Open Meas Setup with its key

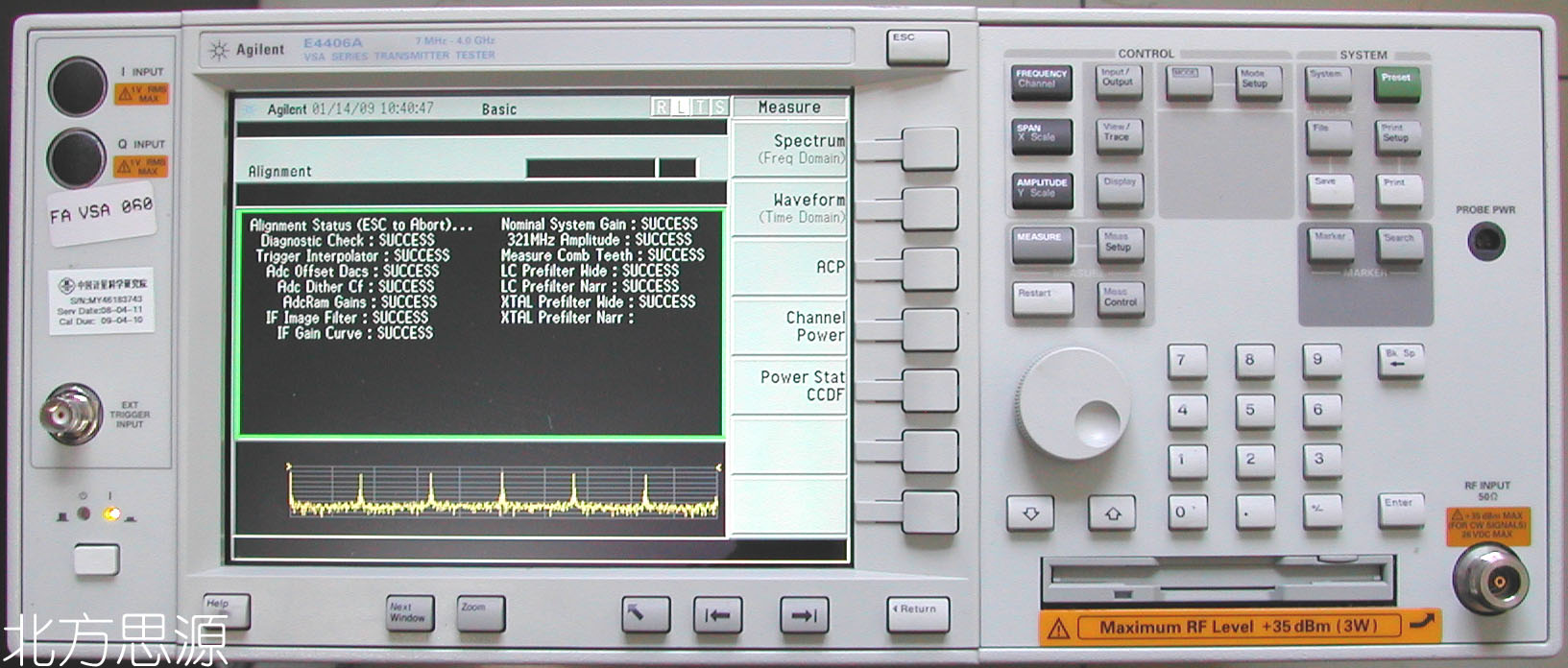pos(1119,246)
